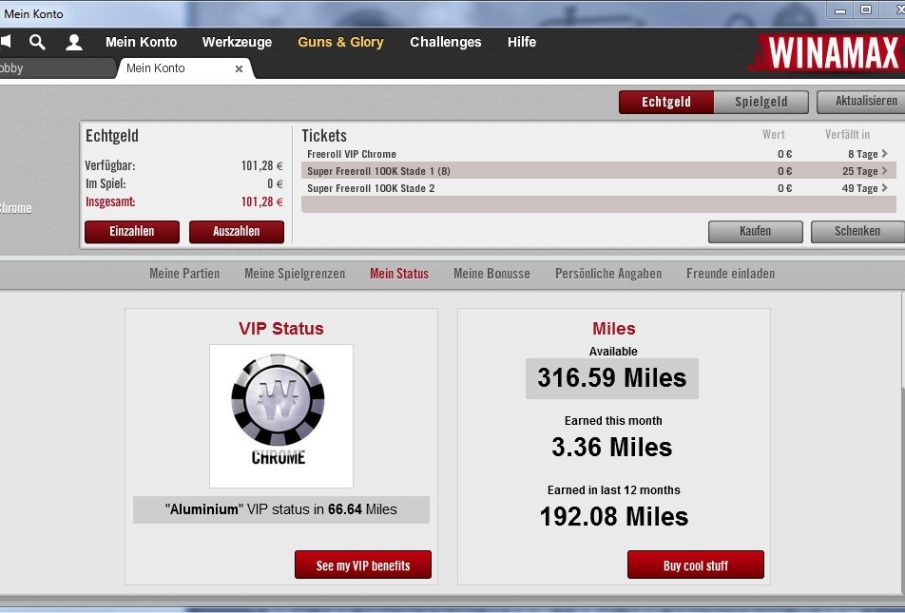Close the Mein Konto tab

click(x=239, y=69)
